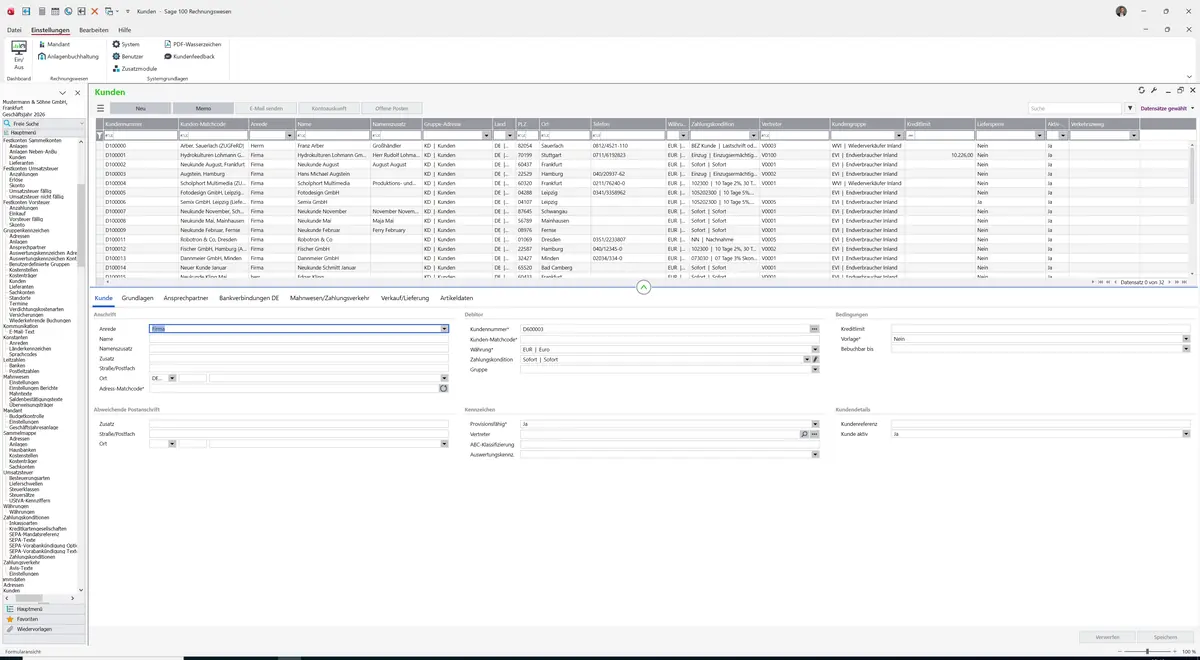Screen dimensions: 1200x660
Task: Click the red X in quick access toolbar
Action: pyautogui.click(x=94, y=11)
